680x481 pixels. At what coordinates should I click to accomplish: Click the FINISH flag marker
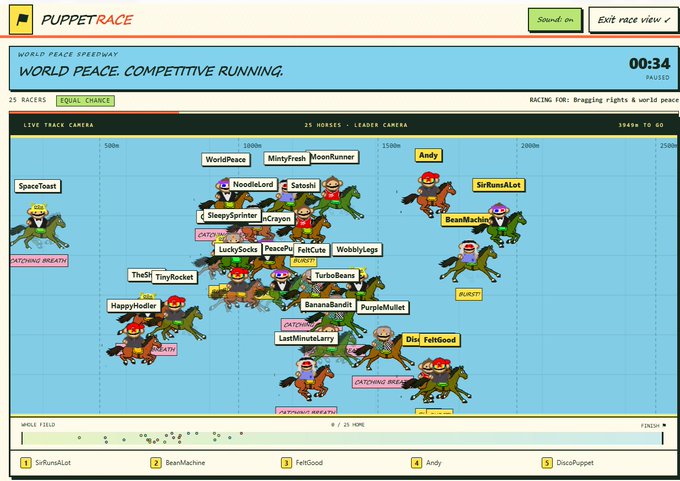click(653, 426)
